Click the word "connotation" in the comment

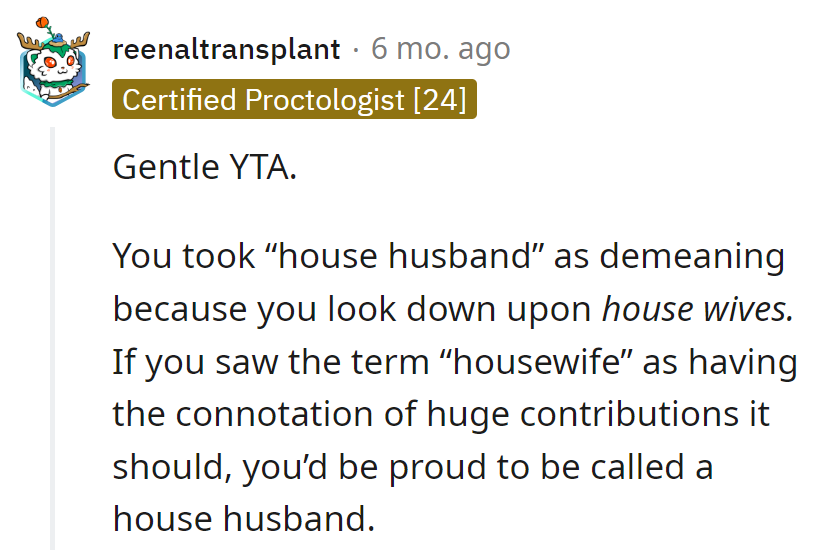tap(274, 414)
